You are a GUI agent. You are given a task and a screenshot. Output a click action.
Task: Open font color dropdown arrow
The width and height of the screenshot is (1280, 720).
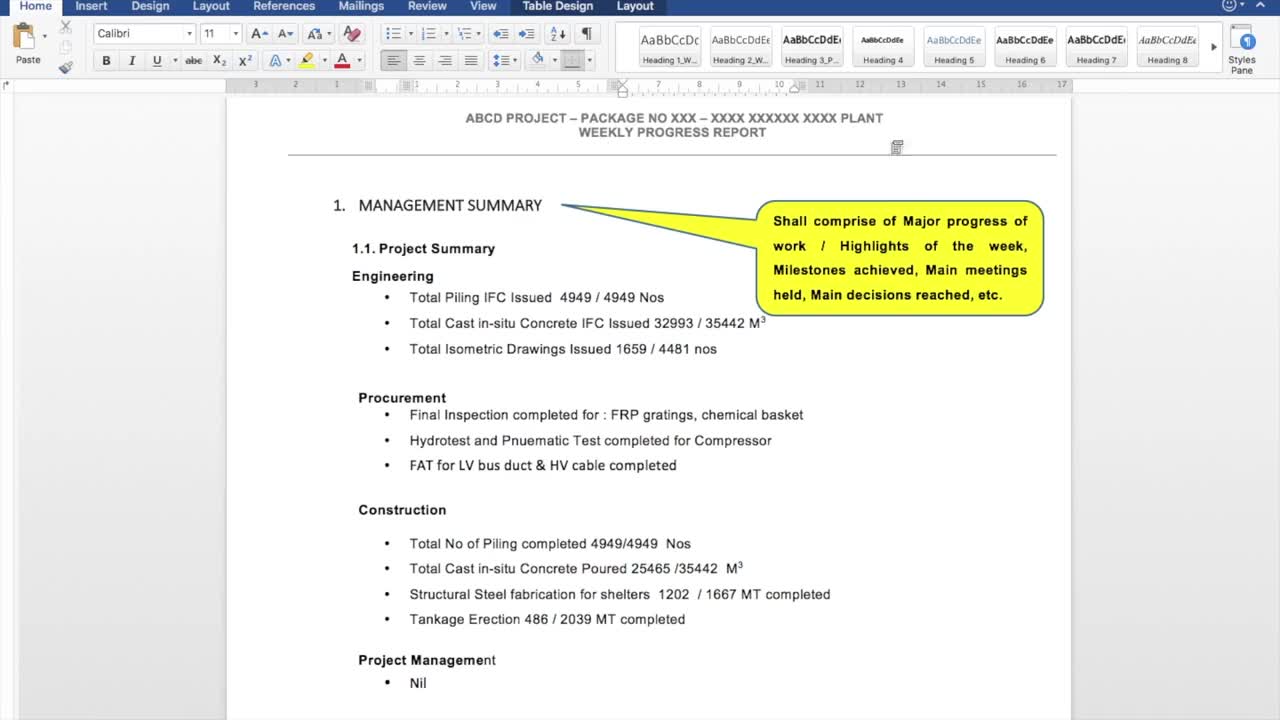(x=359, y=61)
